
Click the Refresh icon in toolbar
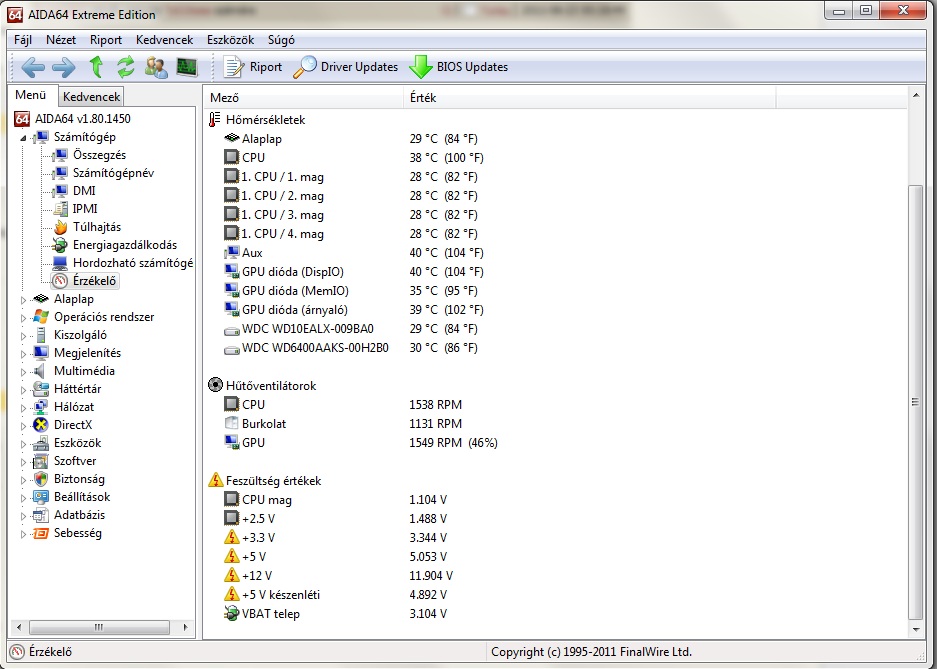click(125, 67)
